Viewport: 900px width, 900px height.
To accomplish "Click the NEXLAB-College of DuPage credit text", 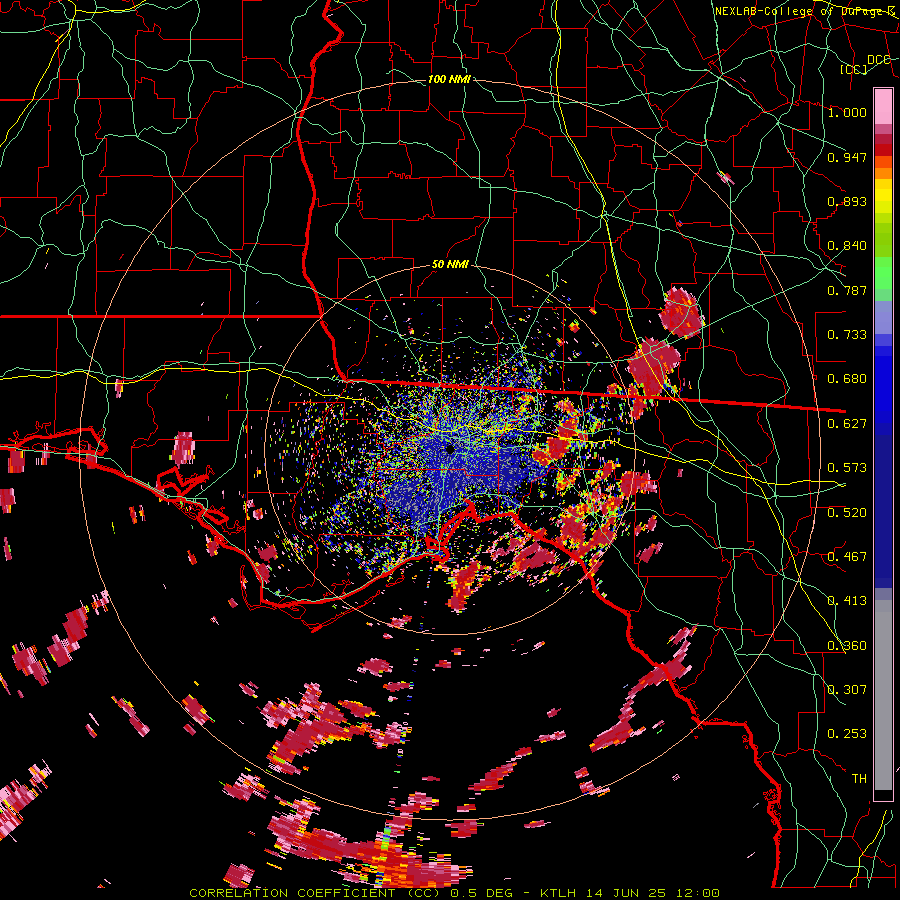I will [x=805, y=11].
